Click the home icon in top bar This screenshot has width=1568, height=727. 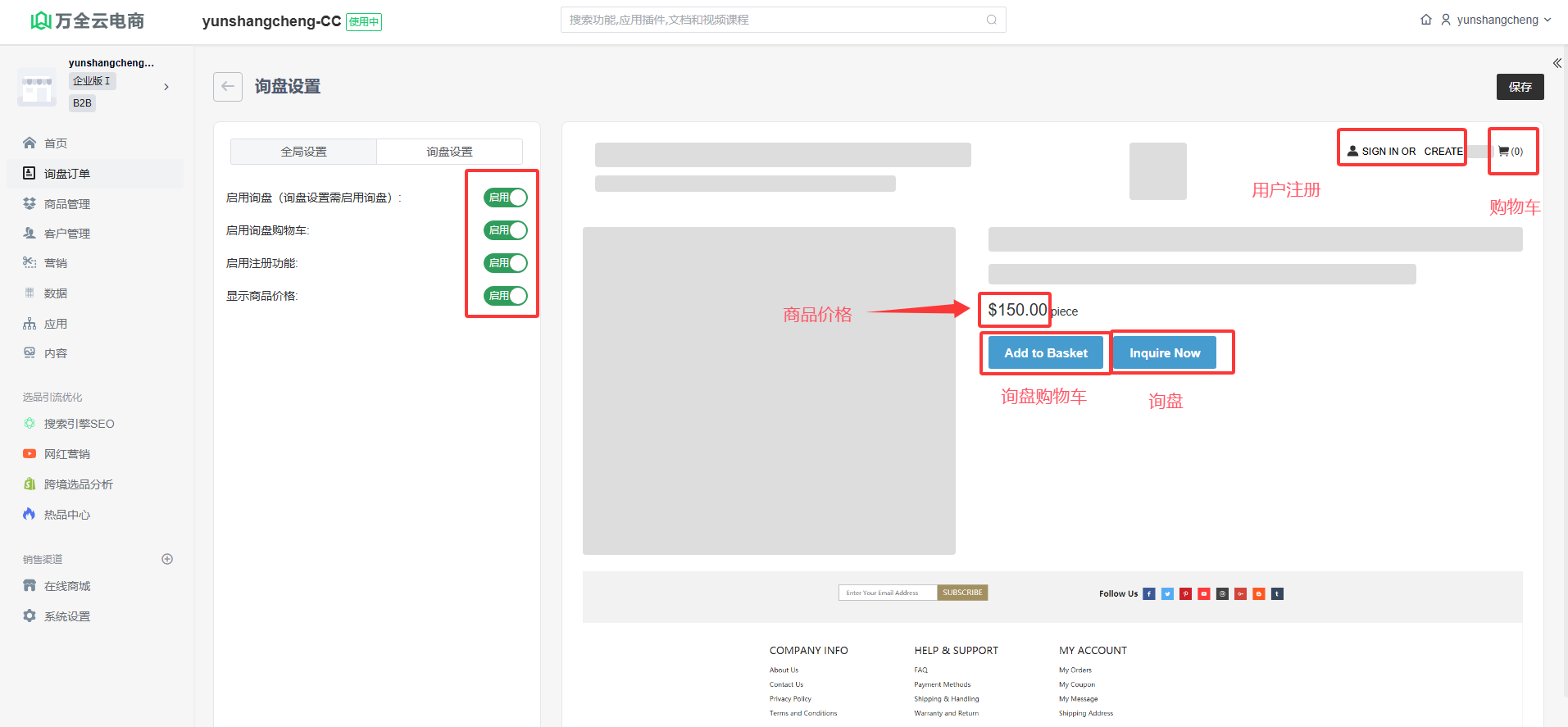pos(1426,20)
